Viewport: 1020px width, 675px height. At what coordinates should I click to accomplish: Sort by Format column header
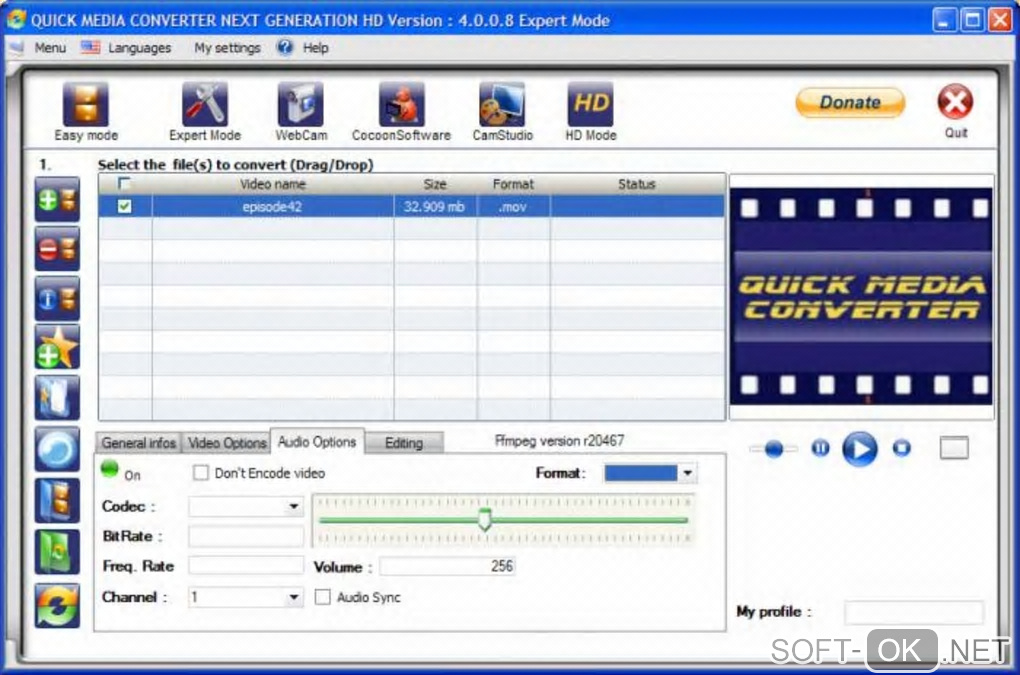point(513,184)
